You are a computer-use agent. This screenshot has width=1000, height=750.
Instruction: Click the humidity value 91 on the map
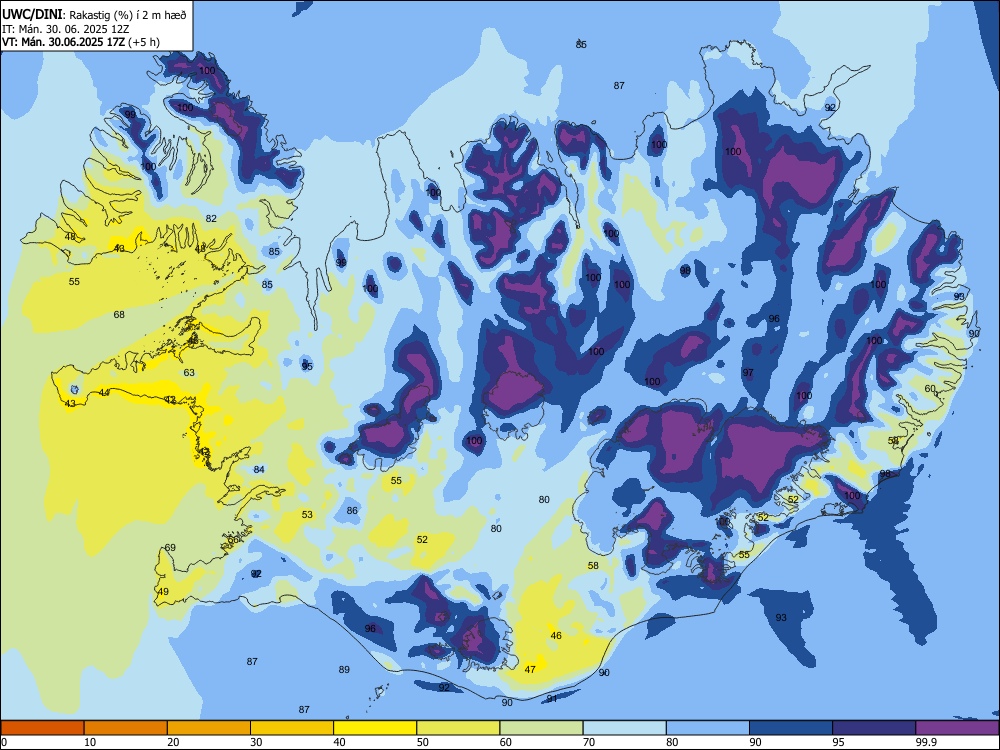[552, 698]
